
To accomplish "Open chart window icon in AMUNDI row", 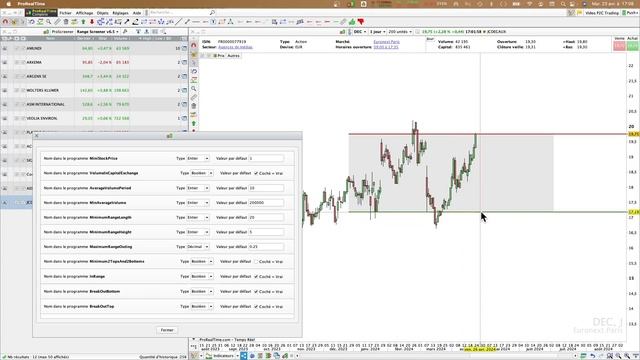I will pyautogui.click(x=184, y=49).
